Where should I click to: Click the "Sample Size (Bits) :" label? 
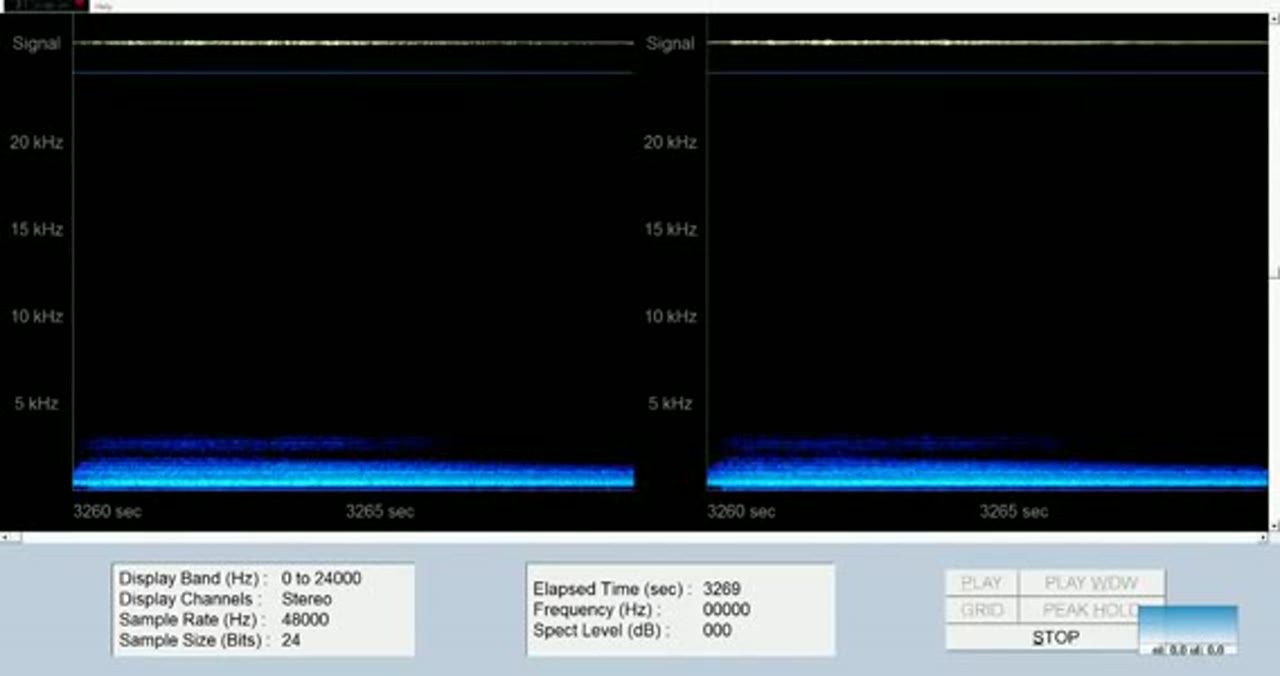pyautogui.click(x=194, y=640)
